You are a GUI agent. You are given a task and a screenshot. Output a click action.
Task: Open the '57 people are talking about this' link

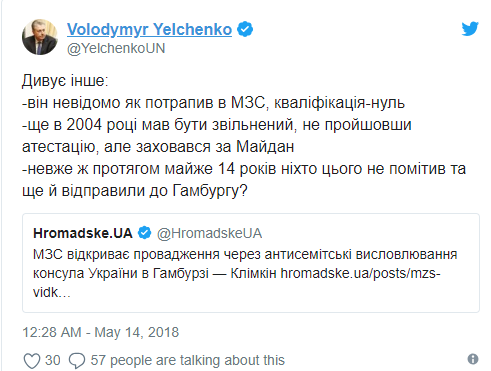tap(188, 360)
